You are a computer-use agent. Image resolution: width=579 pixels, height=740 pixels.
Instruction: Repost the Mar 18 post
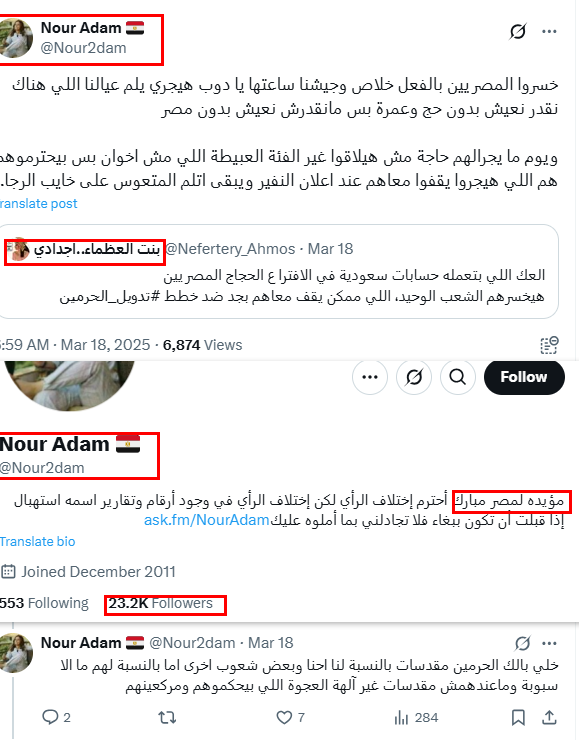[x=167, y=717]
